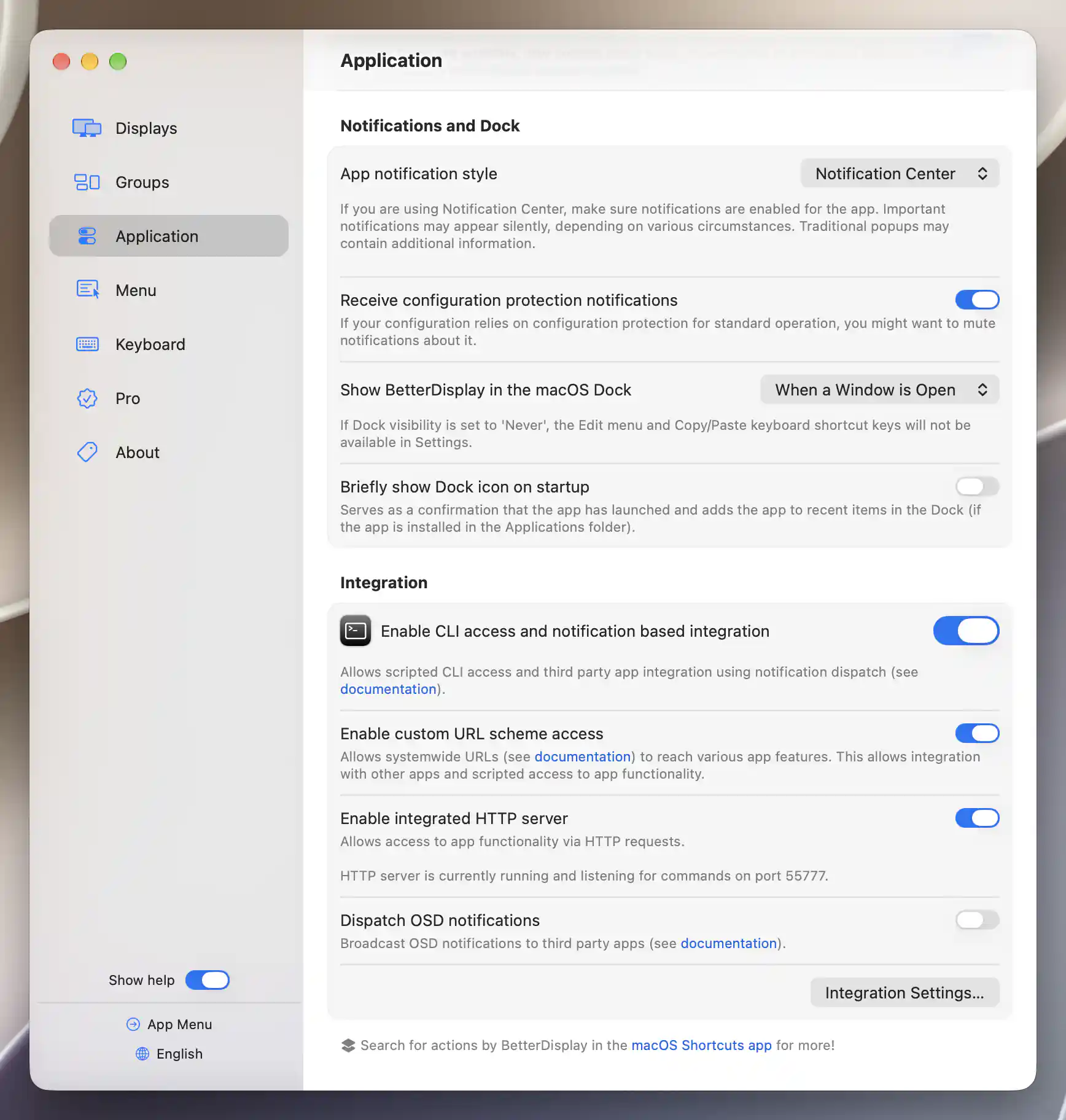Disable configuration protection notifications toggle
The image size is (1066, 1120).
pos(977,300)
